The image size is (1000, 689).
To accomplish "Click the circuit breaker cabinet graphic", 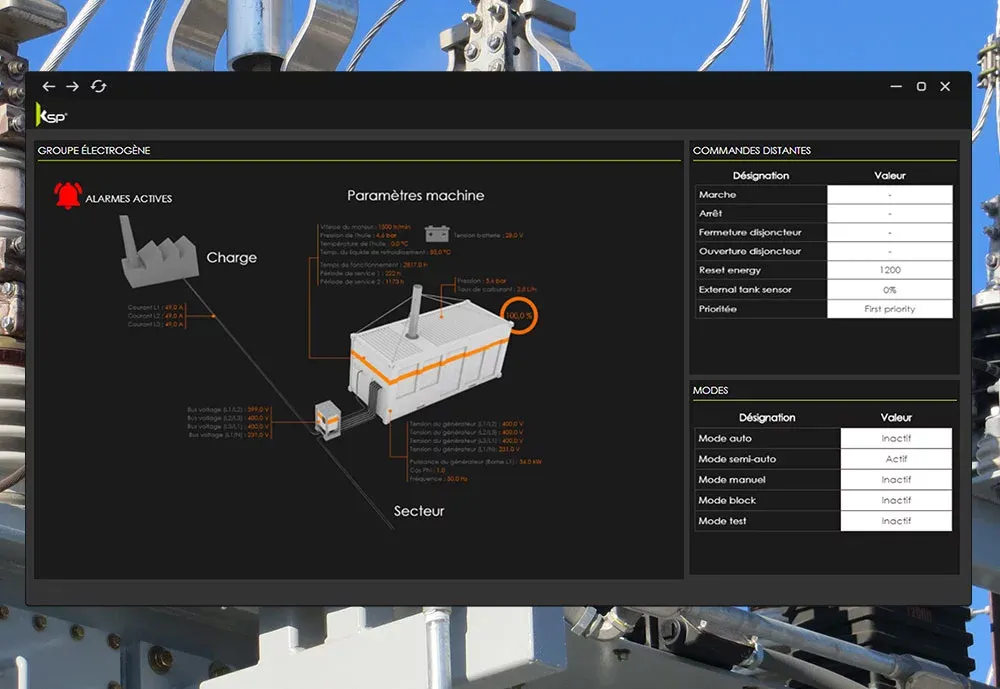I will [329, 419].
